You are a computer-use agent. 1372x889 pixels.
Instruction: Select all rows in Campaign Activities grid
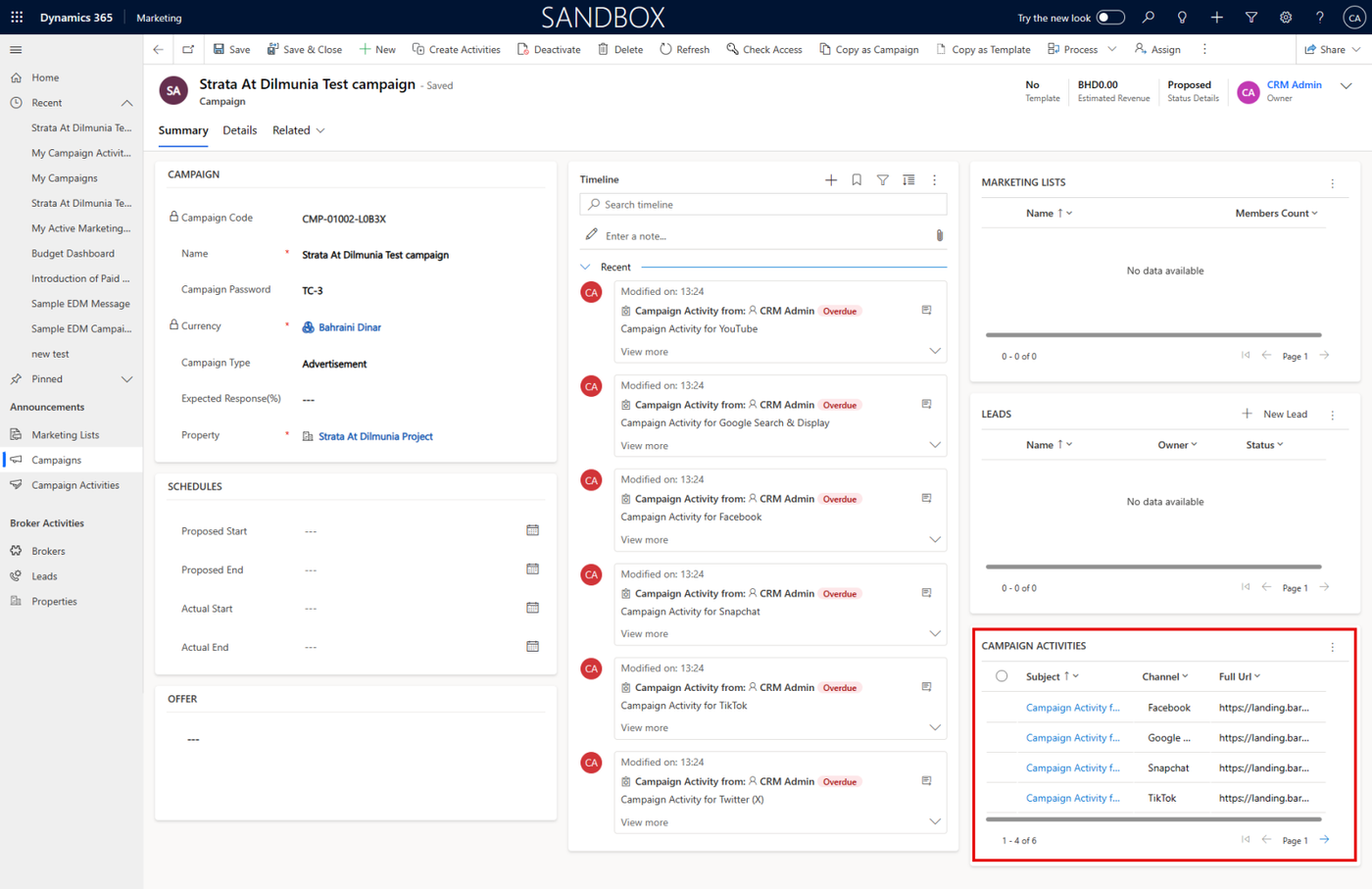coord(1001,676)
